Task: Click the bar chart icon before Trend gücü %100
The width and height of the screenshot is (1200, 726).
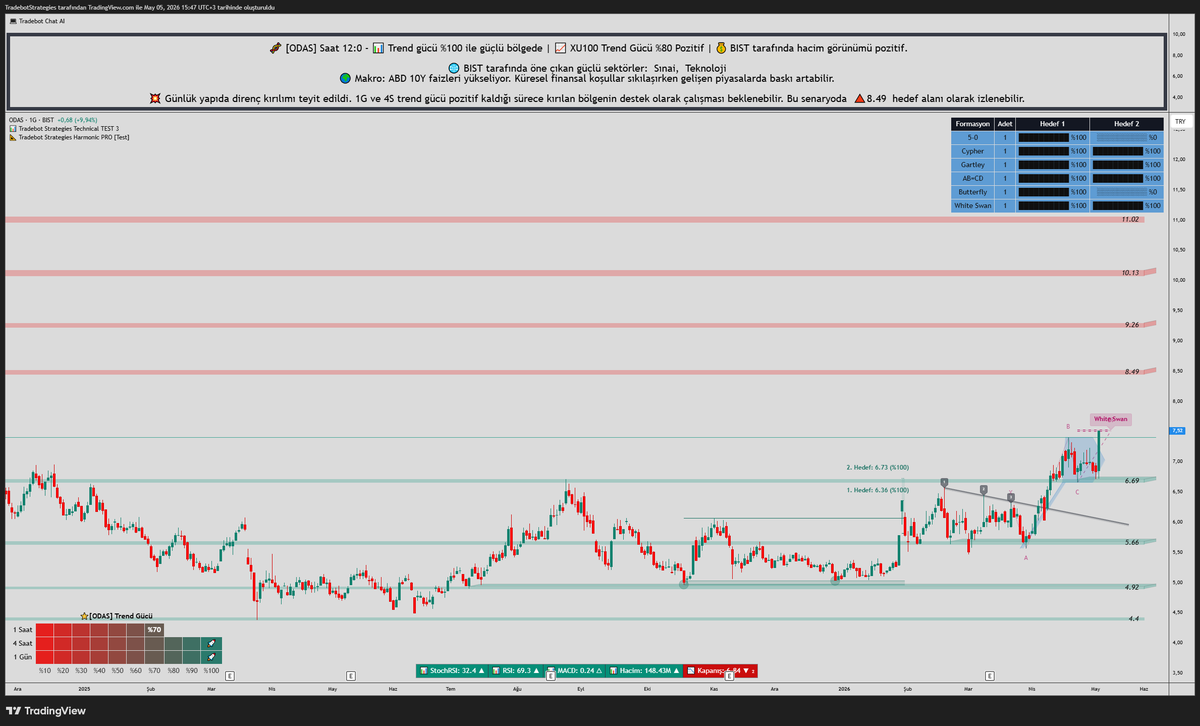Action: [377, 48]
